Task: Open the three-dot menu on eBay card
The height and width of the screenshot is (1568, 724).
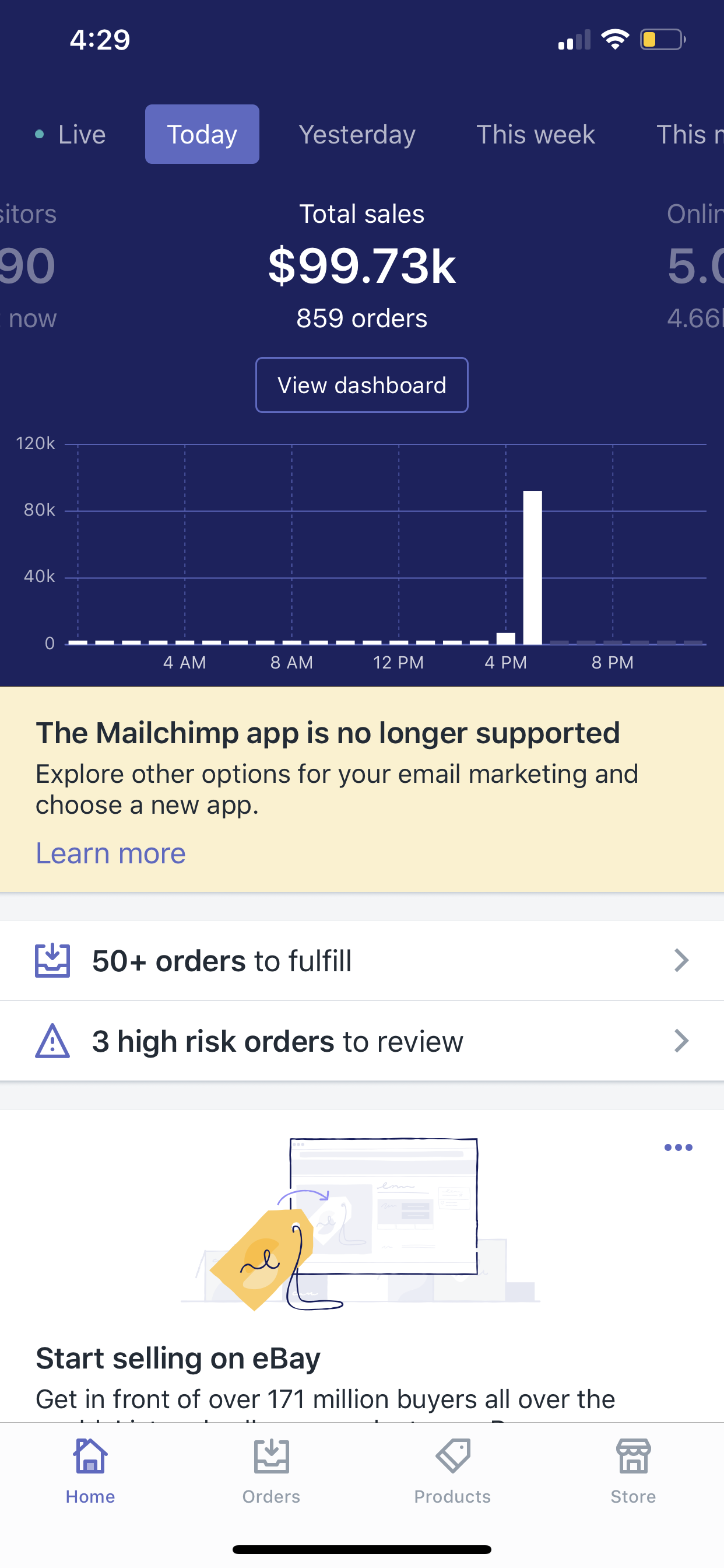Action: coord(678,1147)
